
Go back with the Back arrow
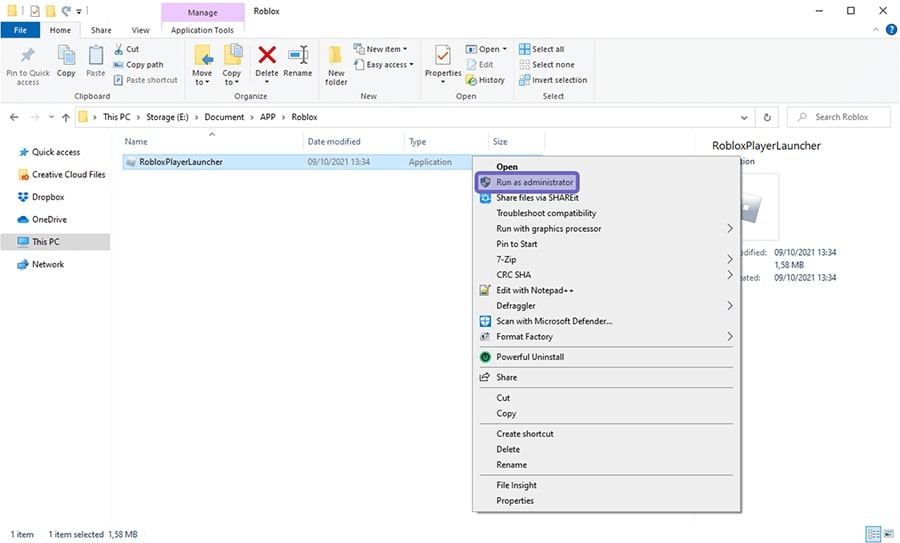[x=14, y=117]
